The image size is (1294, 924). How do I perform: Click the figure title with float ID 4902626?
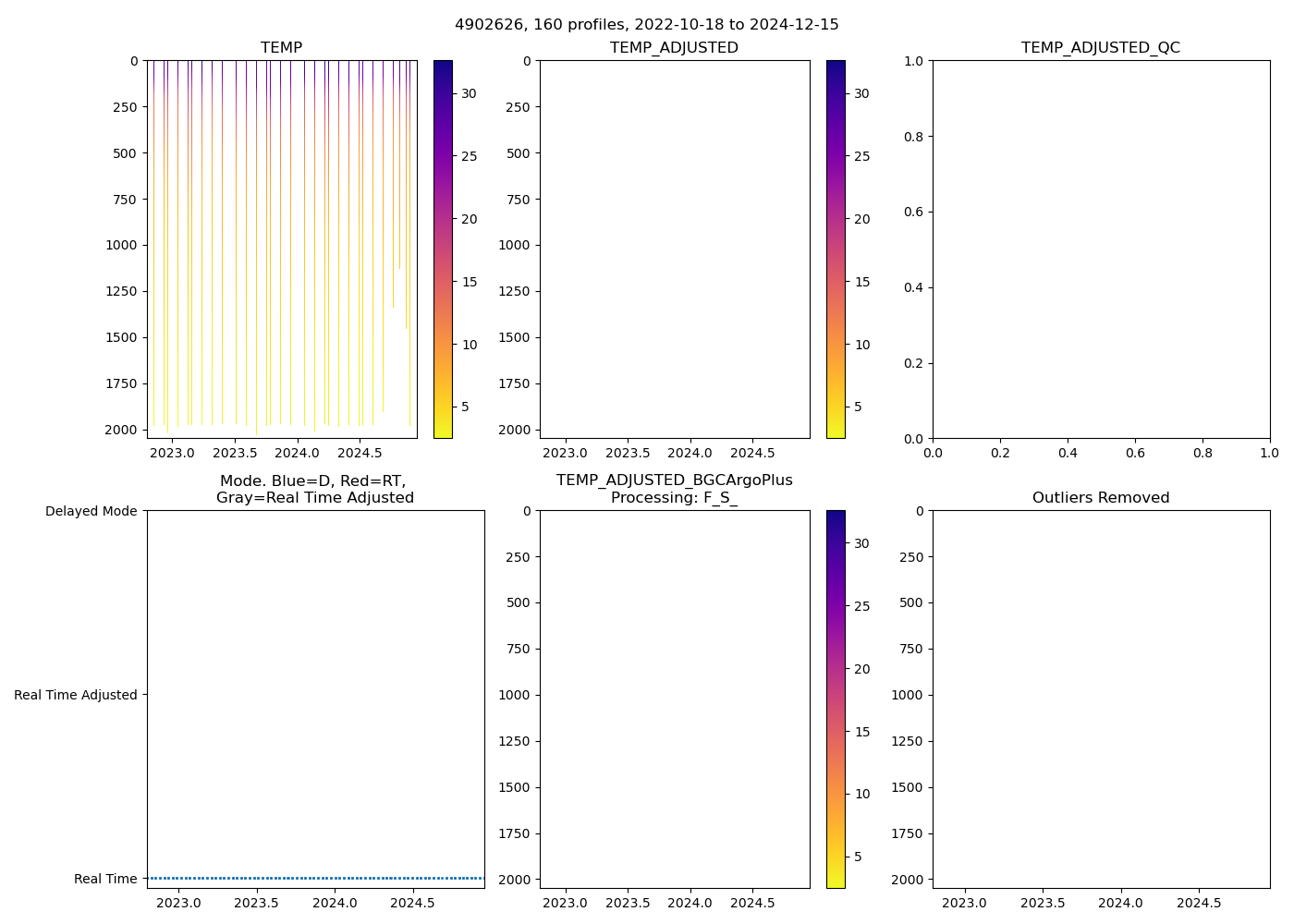click(x=646, y=25)
